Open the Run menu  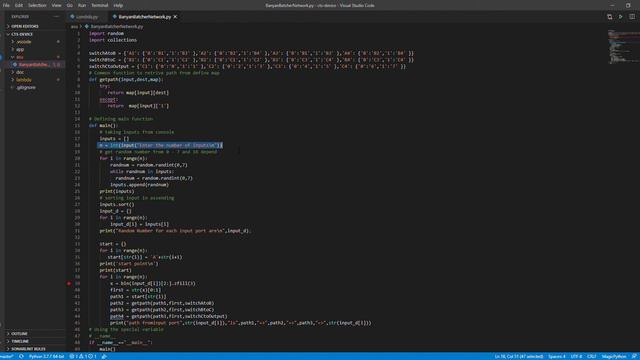point(82,5)
